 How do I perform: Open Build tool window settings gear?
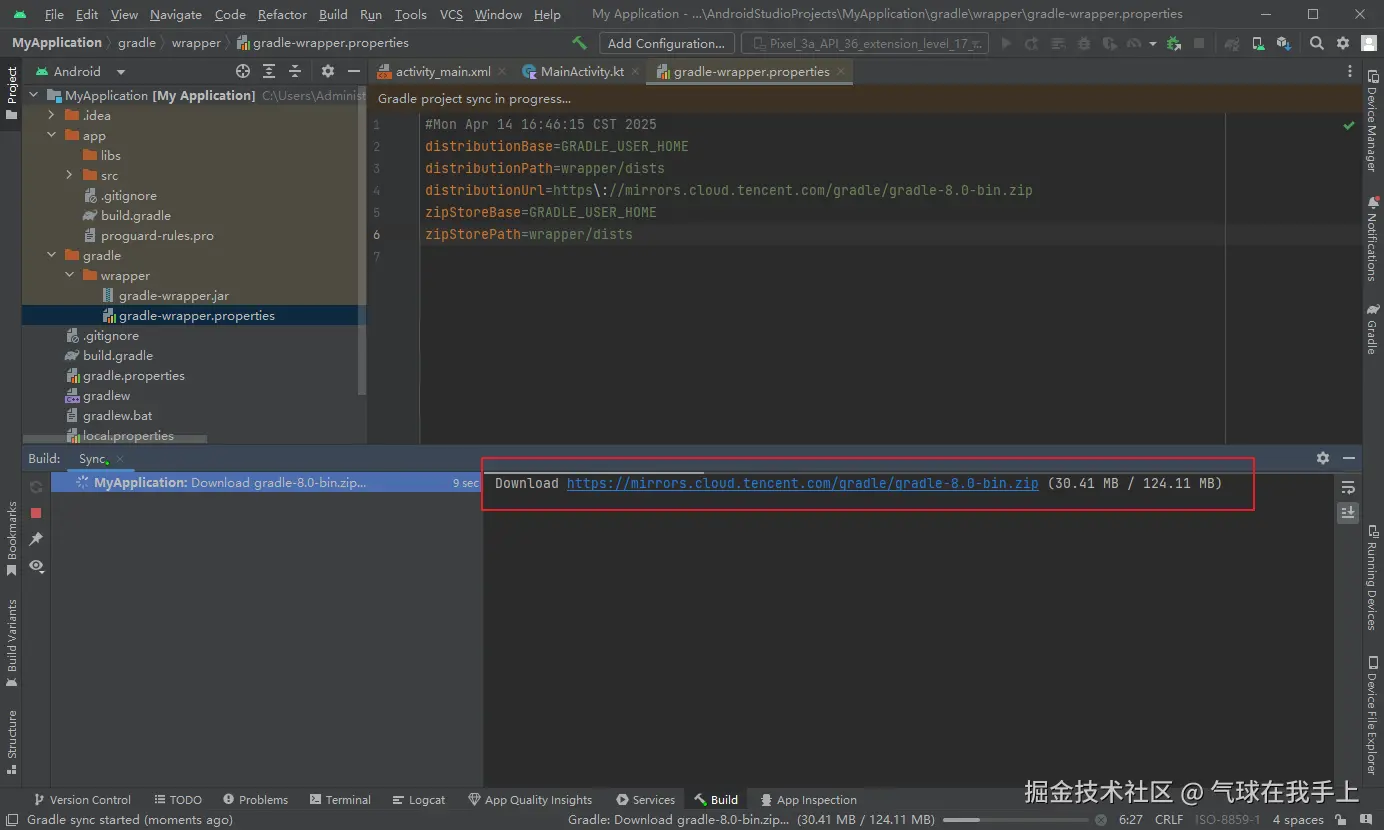(1323, 458)
